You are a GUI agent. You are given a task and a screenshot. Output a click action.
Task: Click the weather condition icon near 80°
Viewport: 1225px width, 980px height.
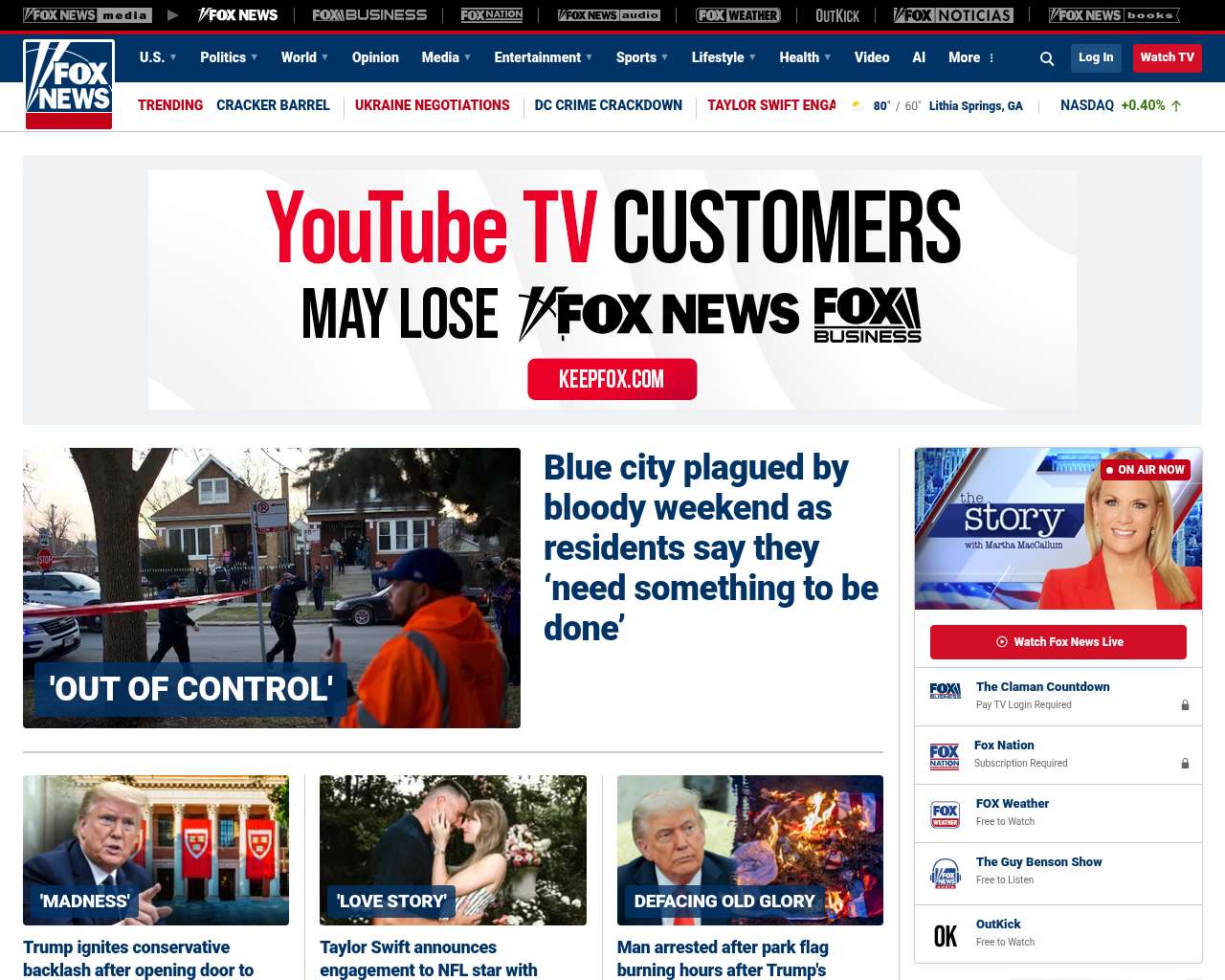[857, 105]
